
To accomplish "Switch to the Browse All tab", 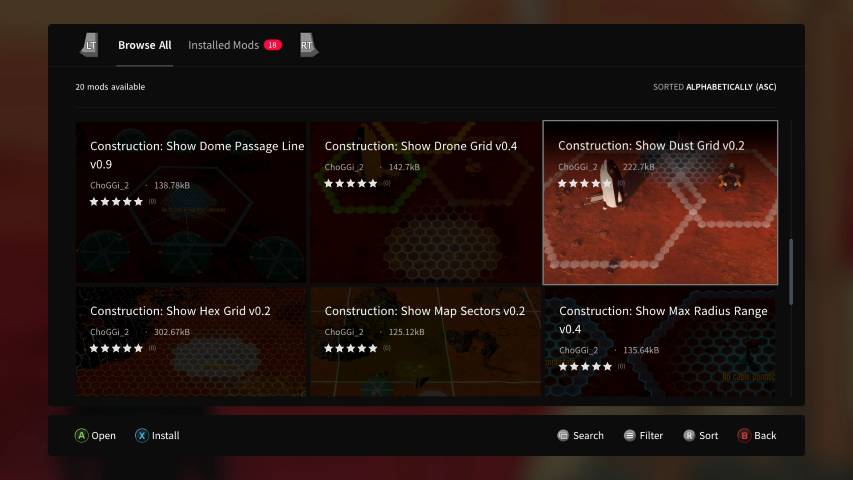I will [144, 46].
